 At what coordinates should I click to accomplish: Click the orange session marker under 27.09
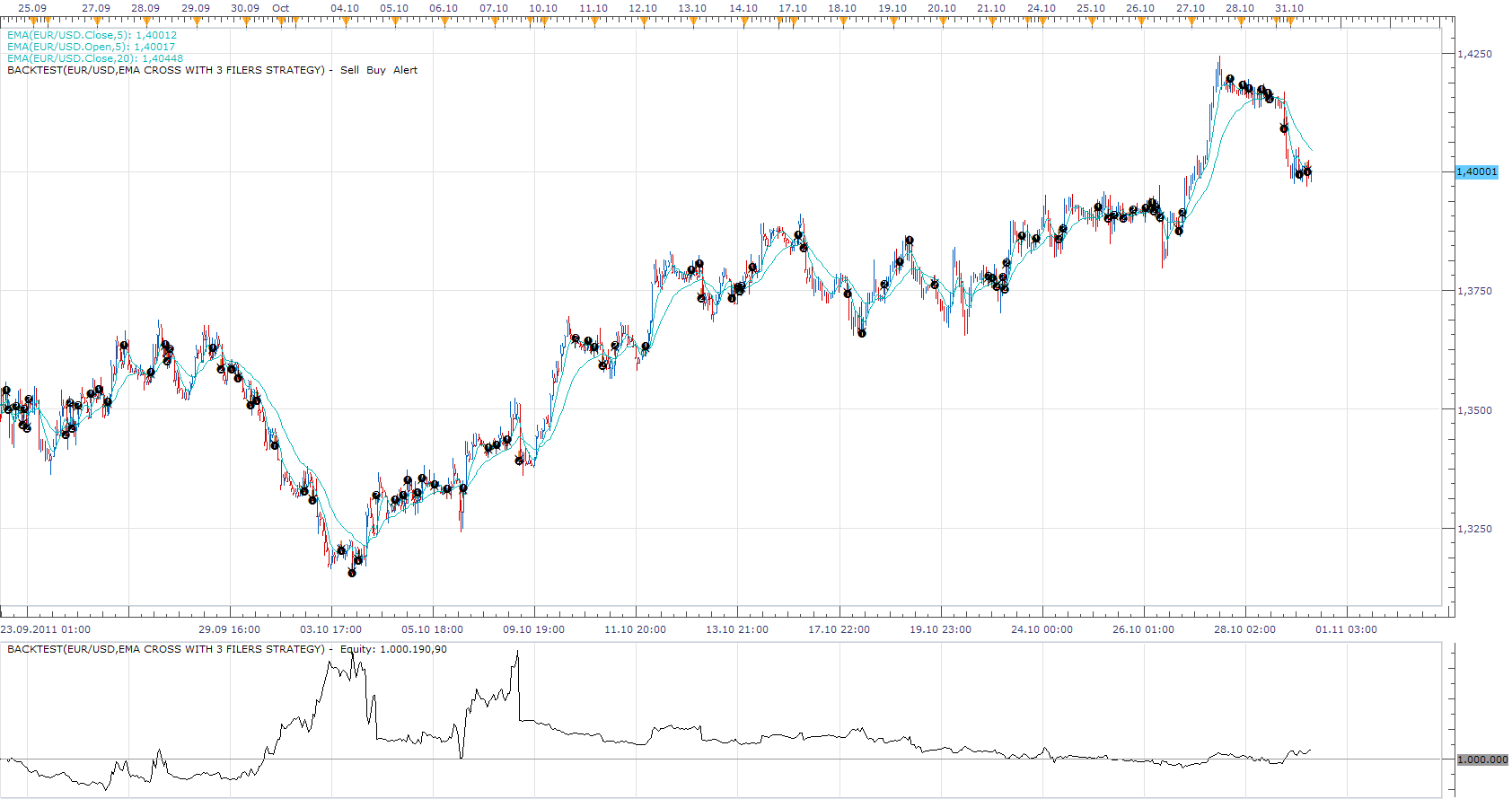pos(97,21)
